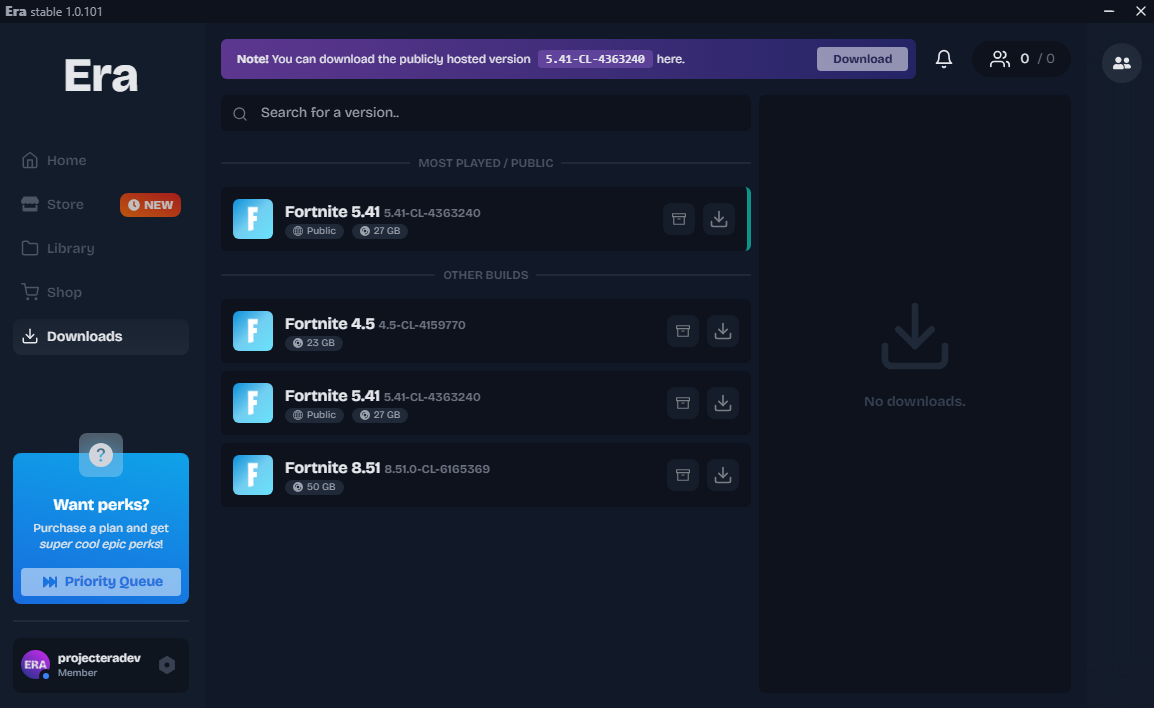Click the most played Fortnite 5.41 thumbnail
Screen dimensions: 1154x708
[253, 219]
